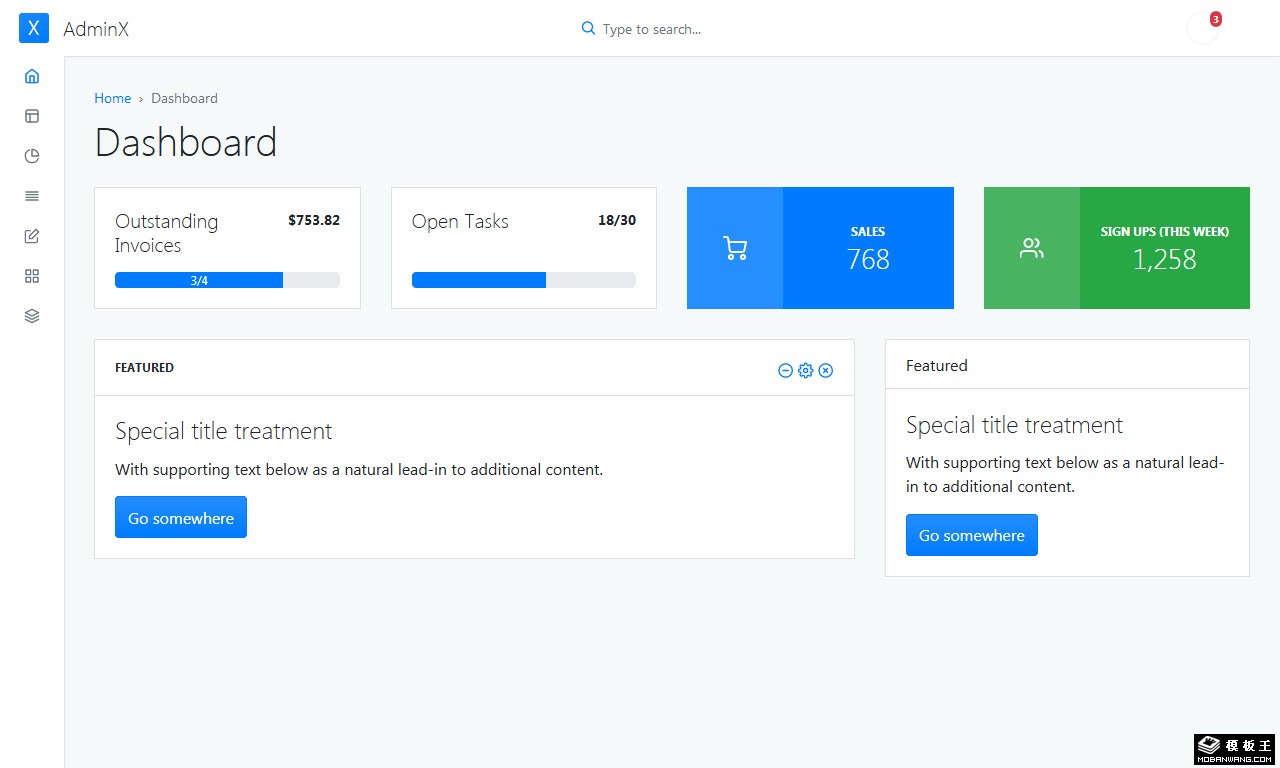Open the pie chart sidebar icon
1280x768 pixels.
point(32,156)
